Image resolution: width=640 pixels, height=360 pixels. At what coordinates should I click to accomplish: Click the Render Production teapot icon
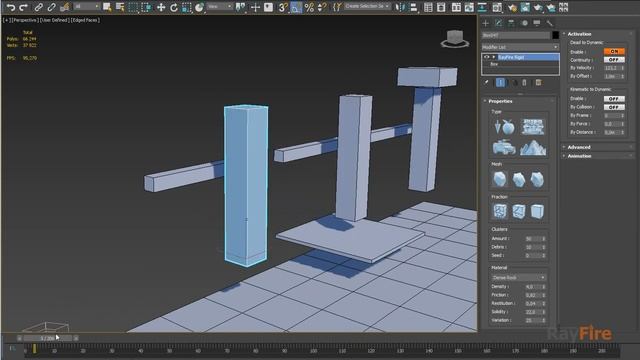pos(538,7)
